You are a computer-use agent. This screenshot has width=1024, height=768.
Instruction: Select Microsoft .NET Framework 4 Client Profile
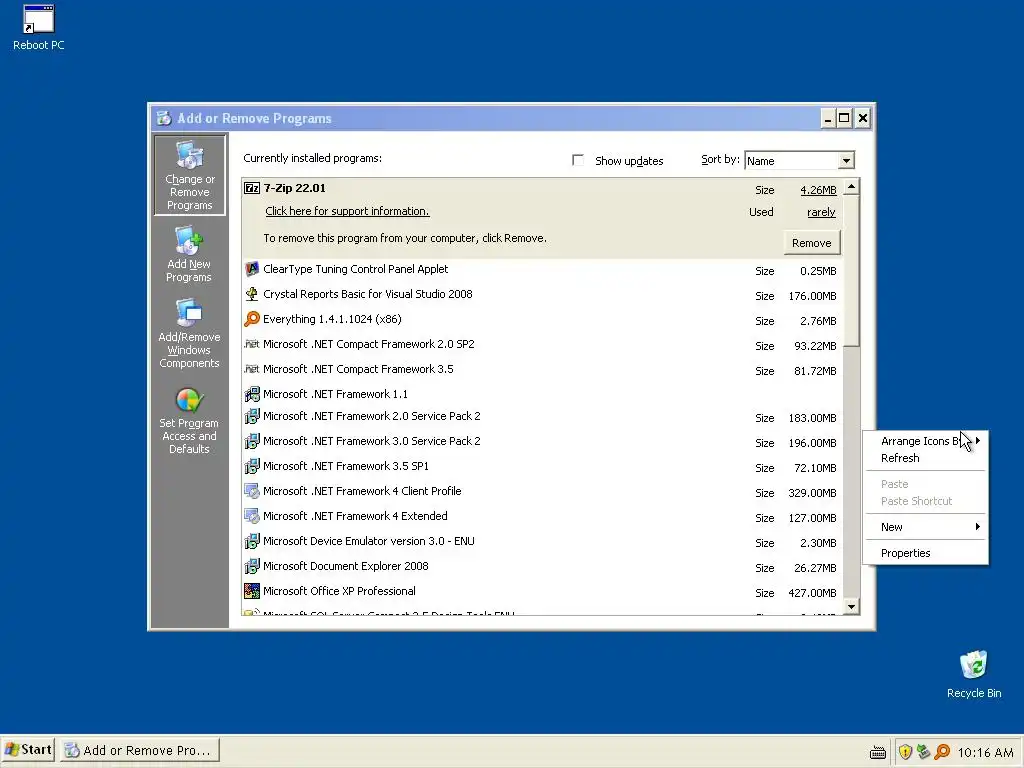pyautogui.click(x=542, y=492)
